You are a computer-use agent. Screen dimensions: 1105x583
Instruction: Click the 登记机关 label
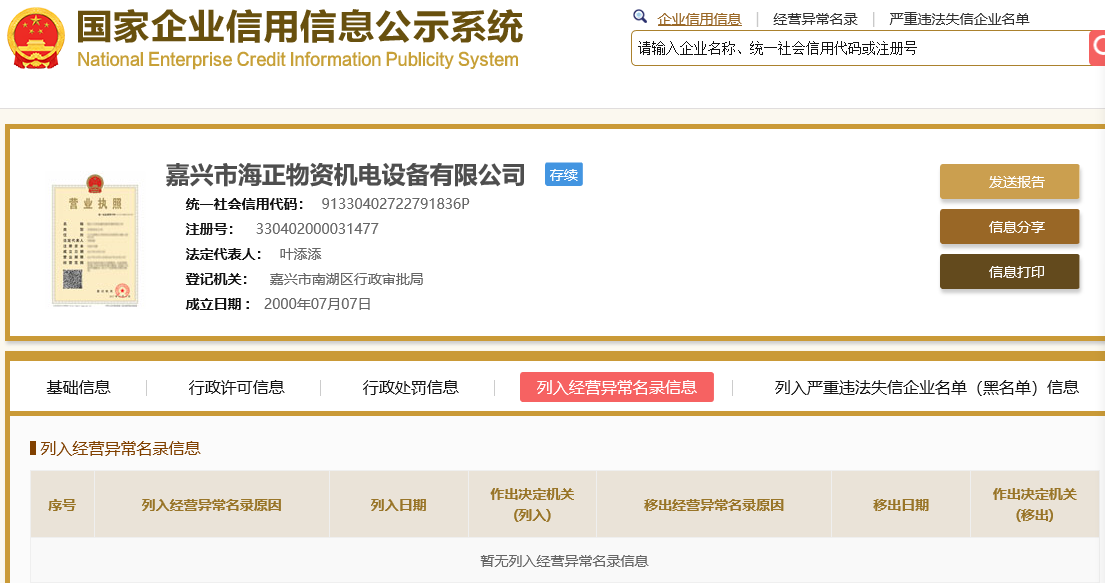pos(216,279)
